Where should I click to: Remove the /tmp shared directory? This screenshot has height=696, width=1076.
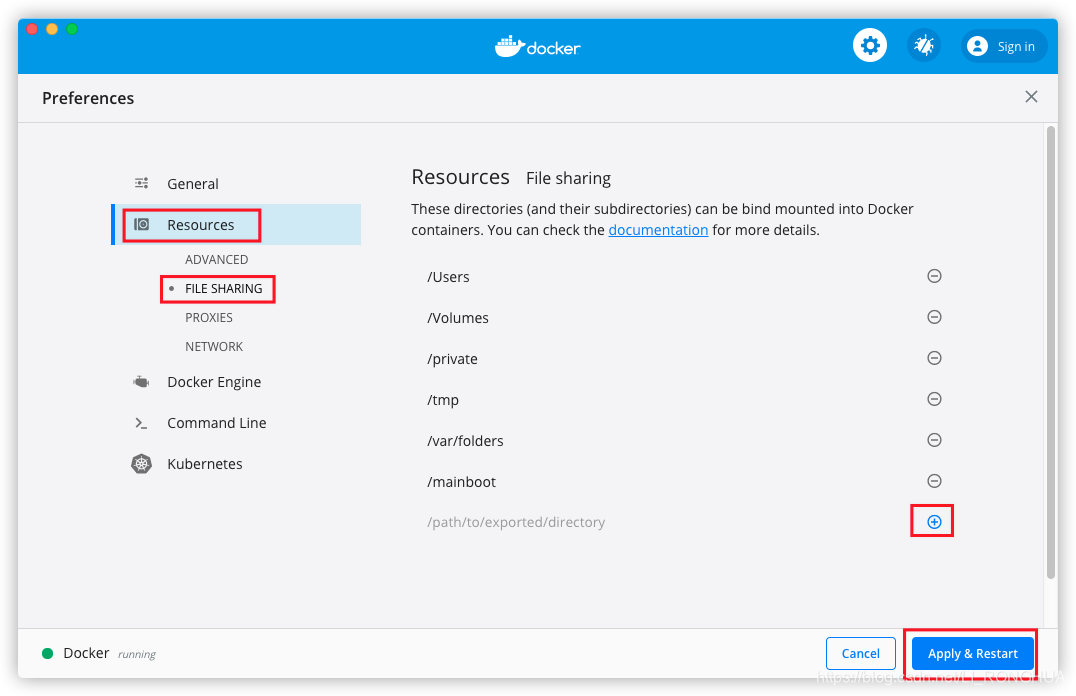point(934,399)
